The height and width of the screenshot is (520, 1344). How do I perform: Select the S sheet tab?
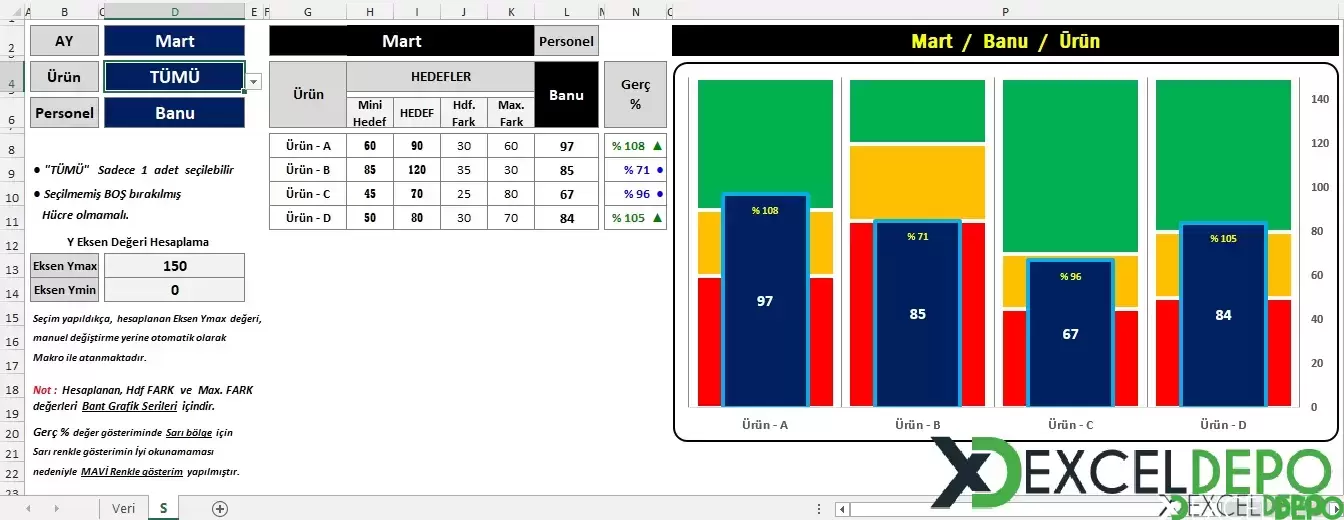163,508
